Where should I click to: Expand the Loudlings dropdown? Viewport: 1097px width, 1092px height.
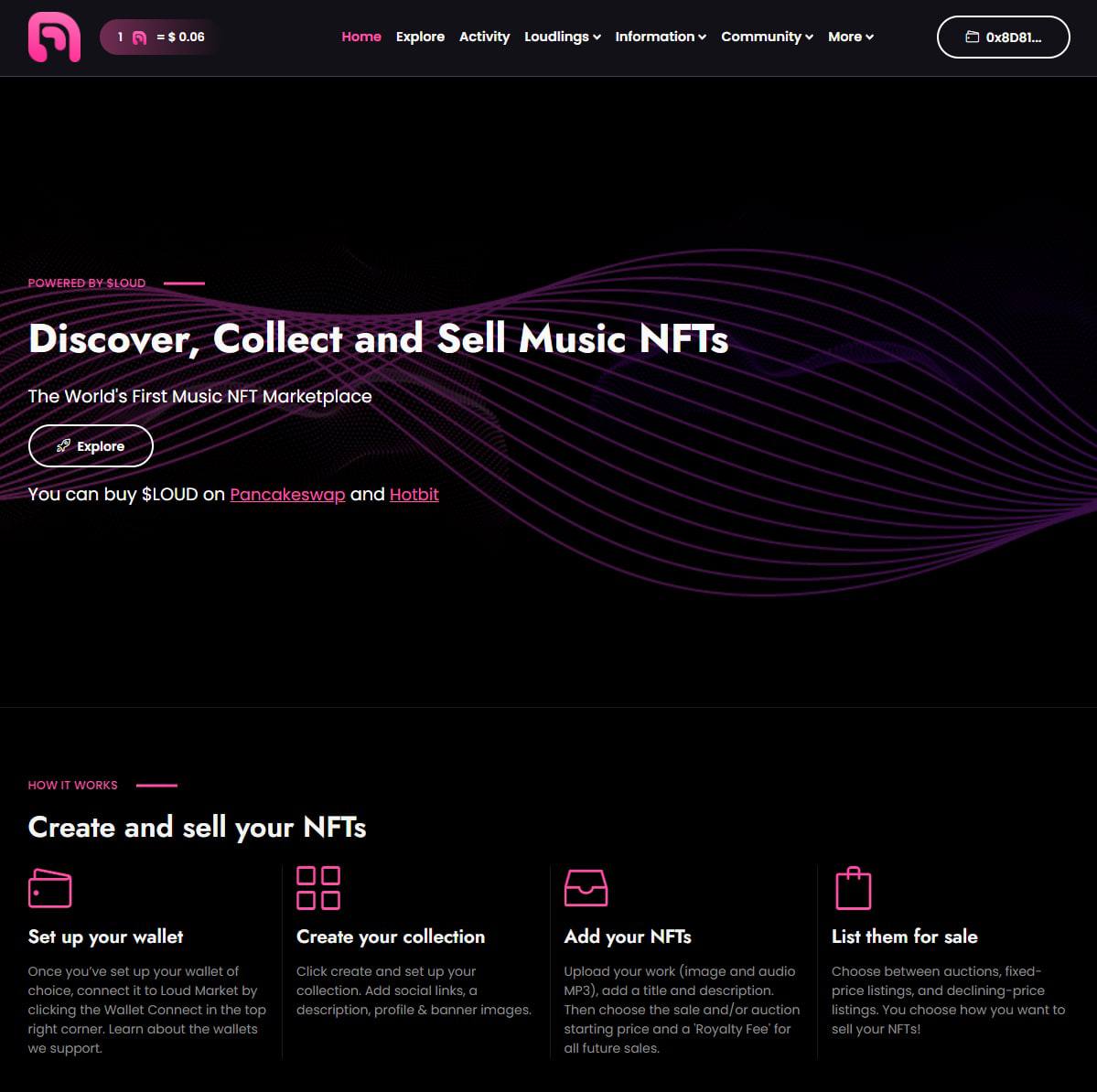(x=562, y=37)
